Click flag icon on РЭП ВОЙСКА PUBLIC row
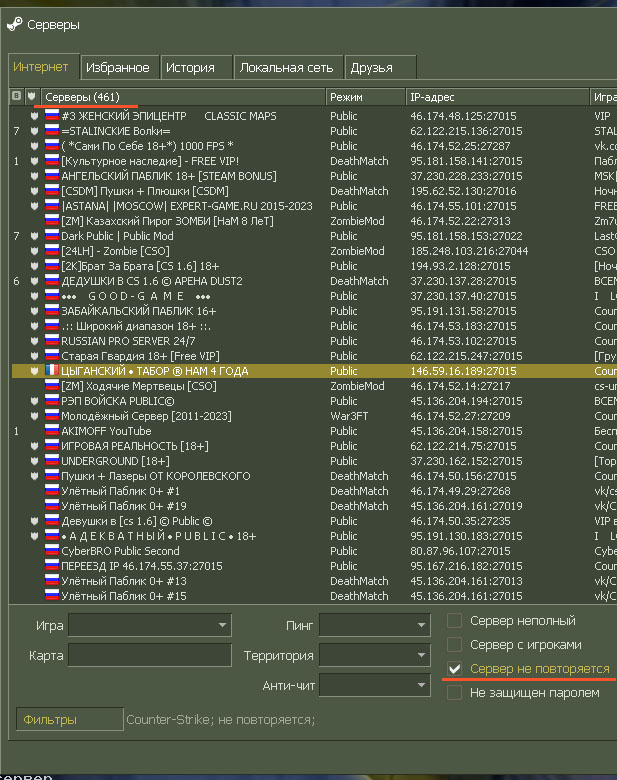Screen dimensions: 617x780 pos(52,401)
